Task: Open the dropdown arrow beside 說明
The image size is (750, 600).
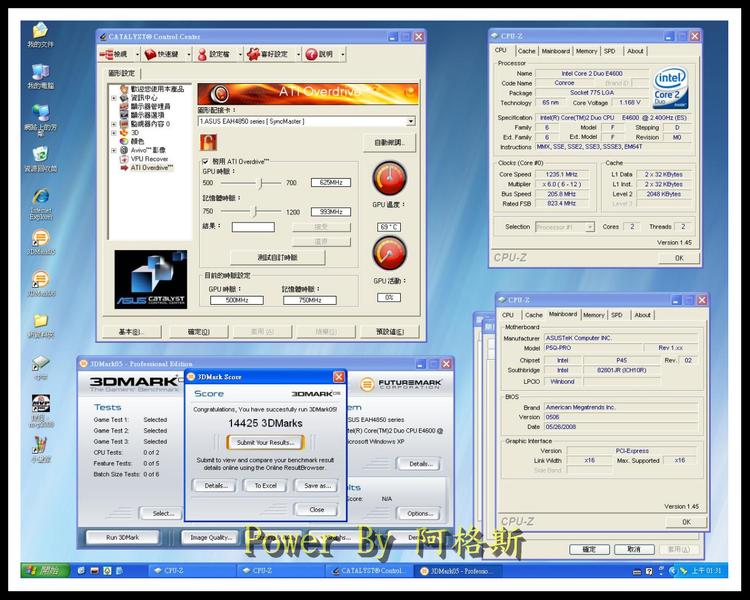Action: pos(342,55)
